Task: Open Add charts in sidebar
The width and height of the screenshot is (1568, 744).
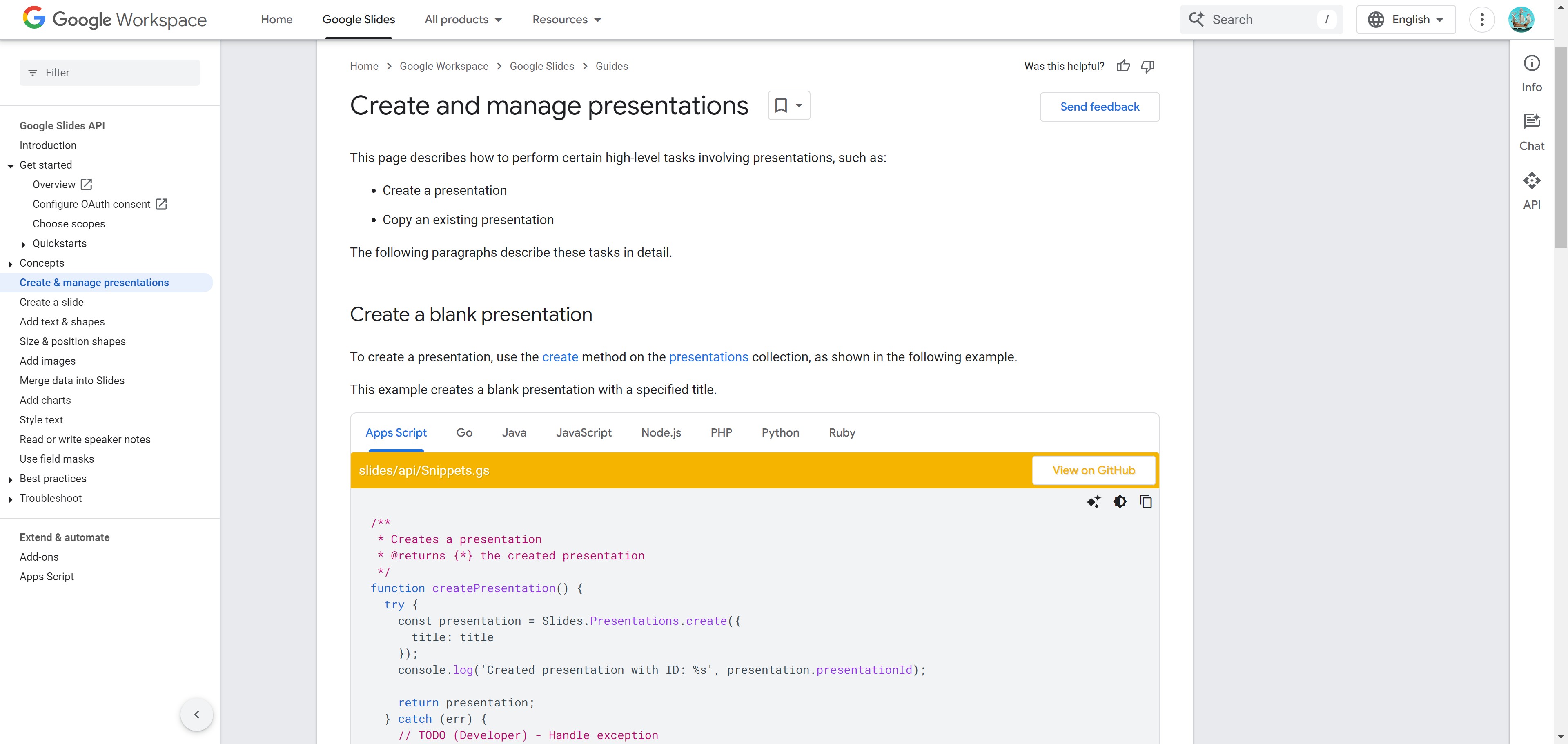Action: 45,400
